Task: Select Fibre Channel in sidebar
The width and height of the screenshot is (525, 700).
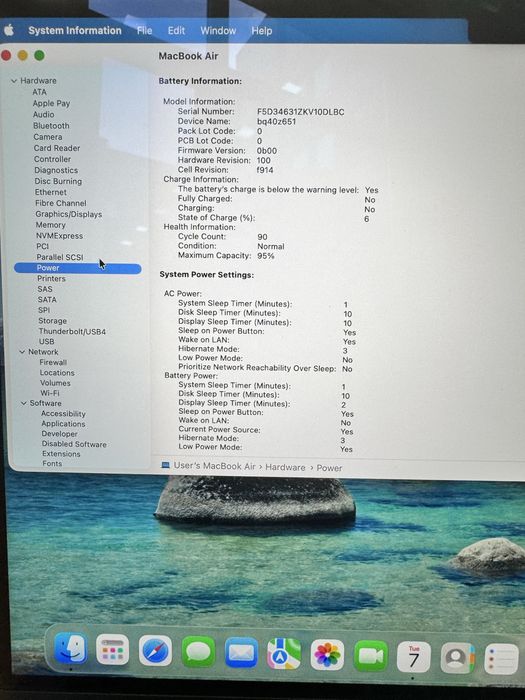Action: (x=61, y=203)
